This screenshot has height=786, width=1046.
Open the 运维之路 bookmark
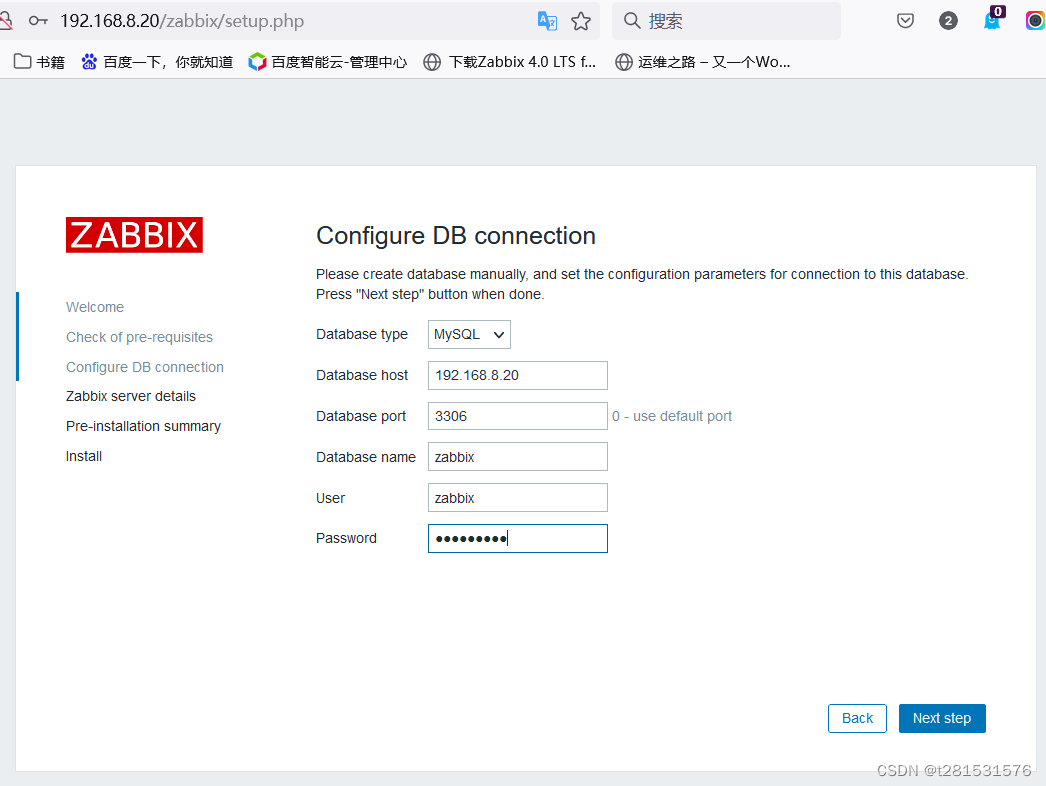[702, 62]
